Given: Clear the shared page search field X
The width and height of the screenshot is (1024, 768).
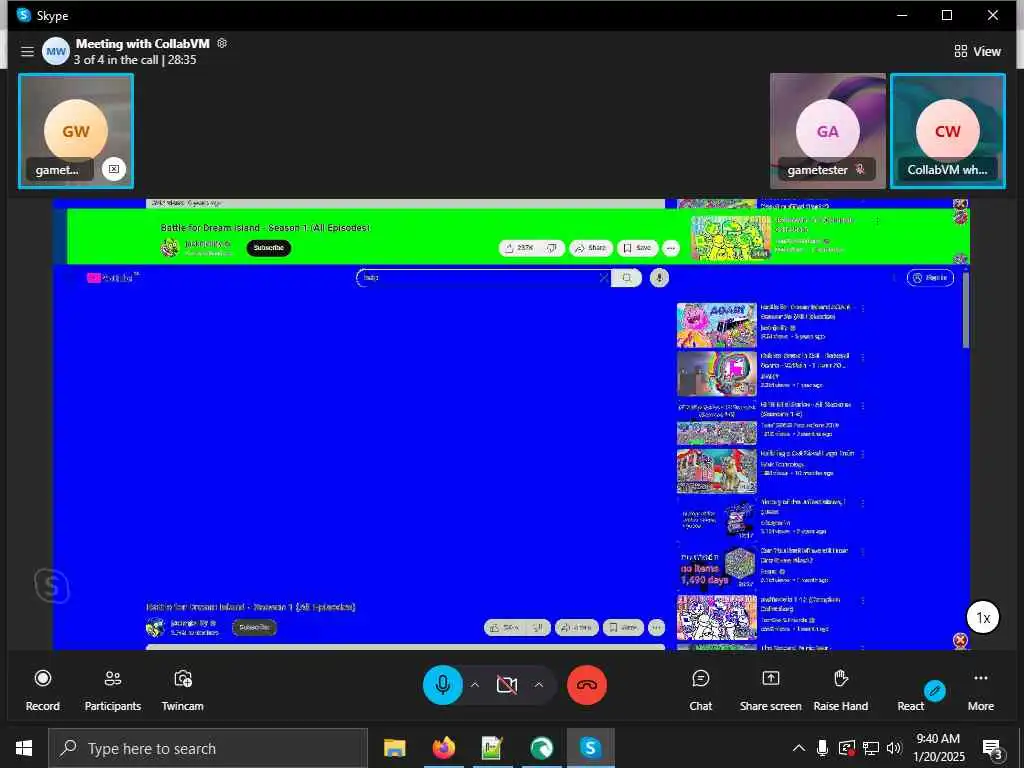Looking at the screenshot, I should [603, 278].
